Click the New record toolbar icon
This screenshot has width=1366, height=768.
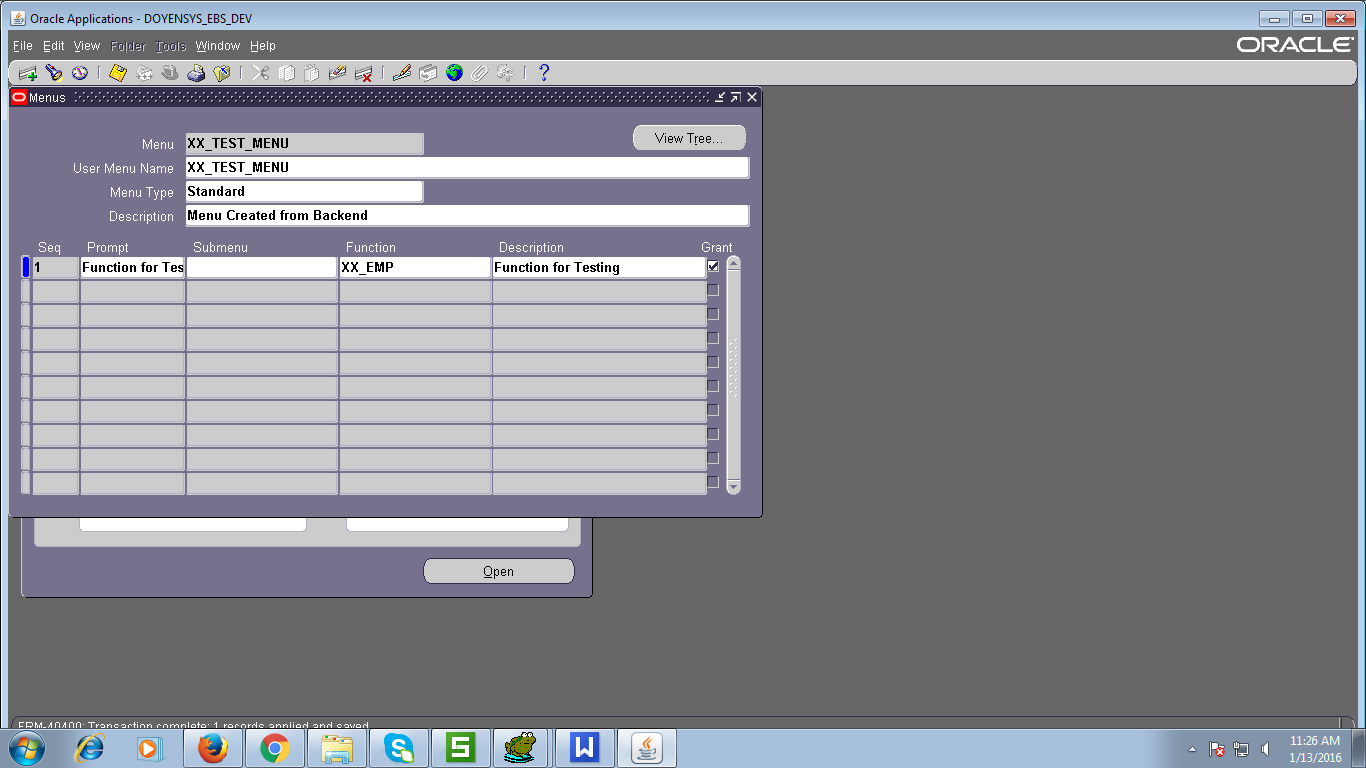[x=27, y=72]
